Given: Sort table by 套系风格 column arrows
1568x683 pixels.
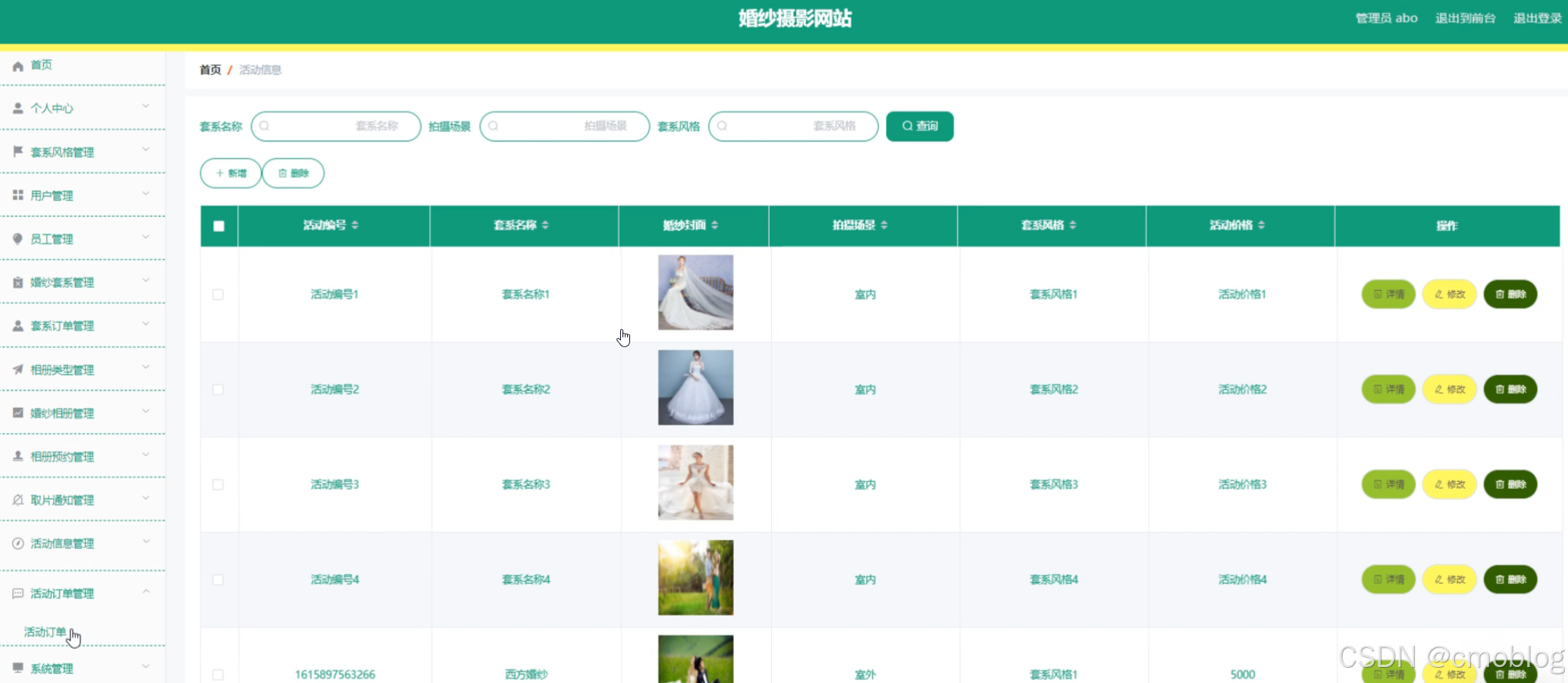Looking at the screenshot, I should pos(1072,225).
